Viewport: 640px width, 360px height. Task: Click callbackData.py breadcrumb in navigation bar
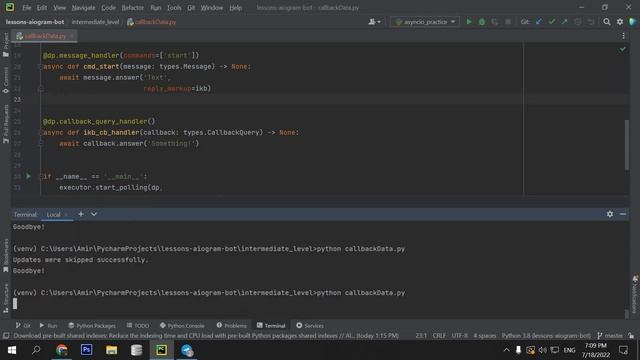pos(152,22)
